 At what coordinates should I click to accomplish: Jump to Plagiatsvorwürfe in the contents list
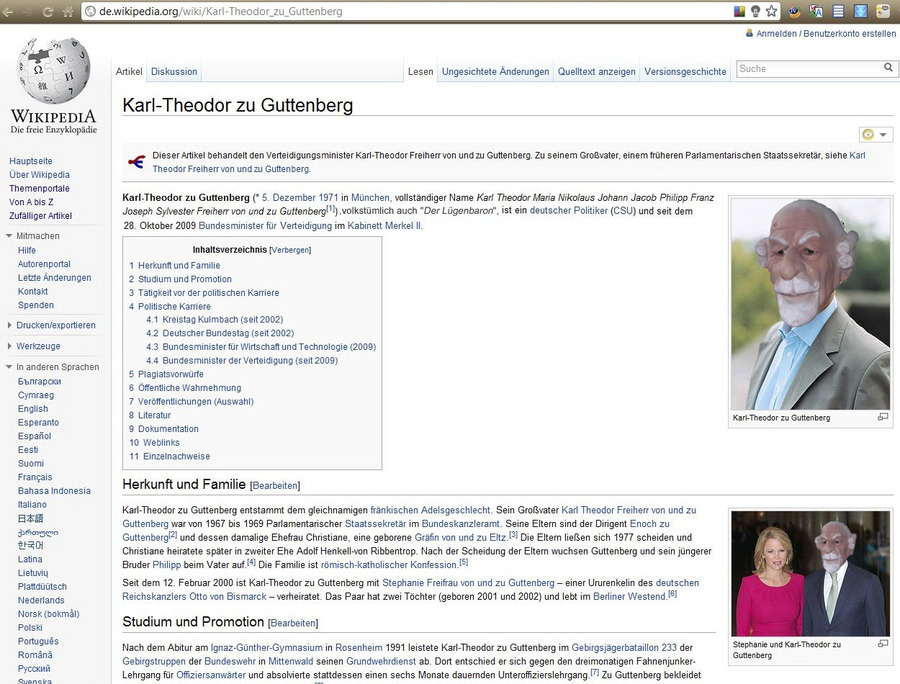click(170, 374)
